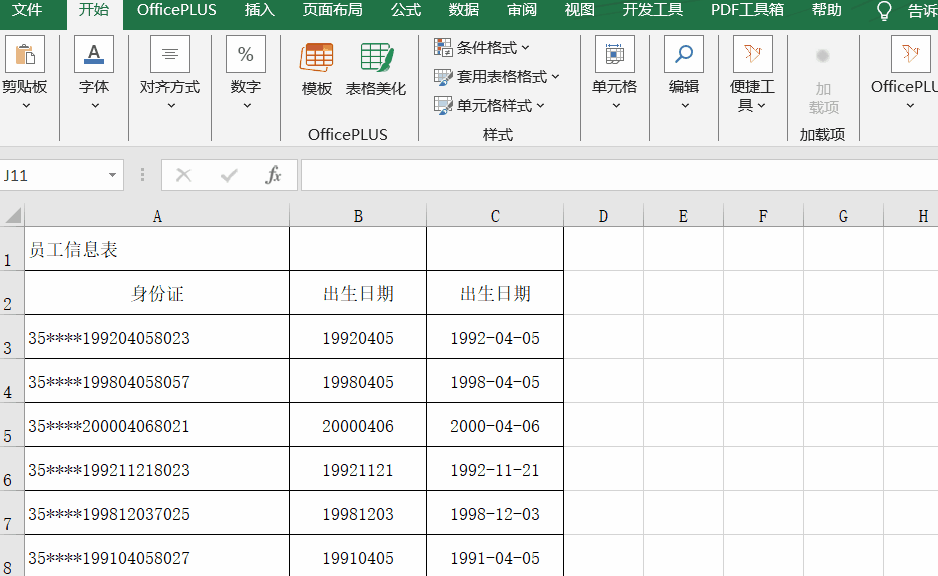Select cell 35****199104058027
This screenshot has width=938, height=576.
point(157,556)
